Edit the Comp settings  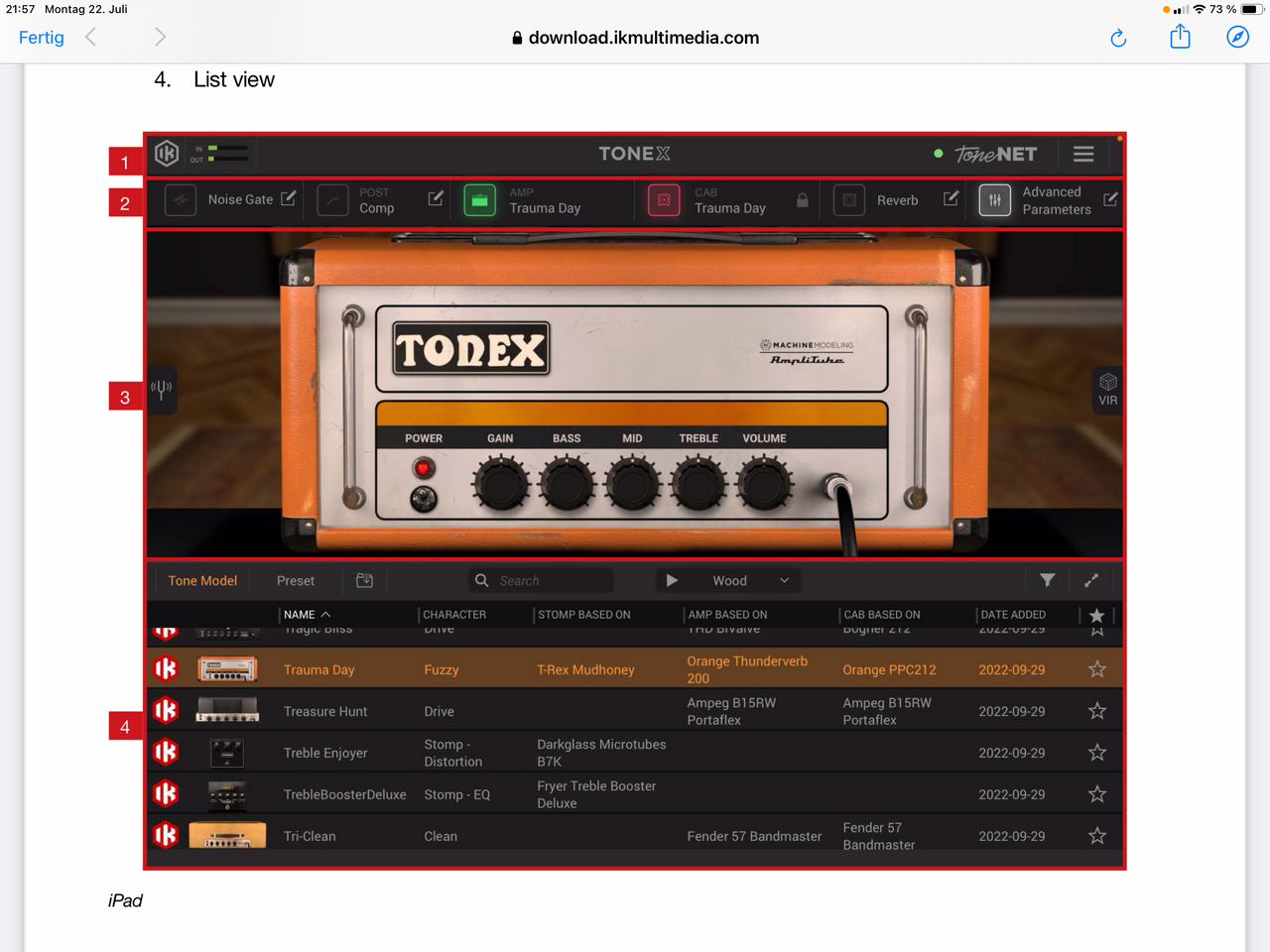click(x=435, y=198)
